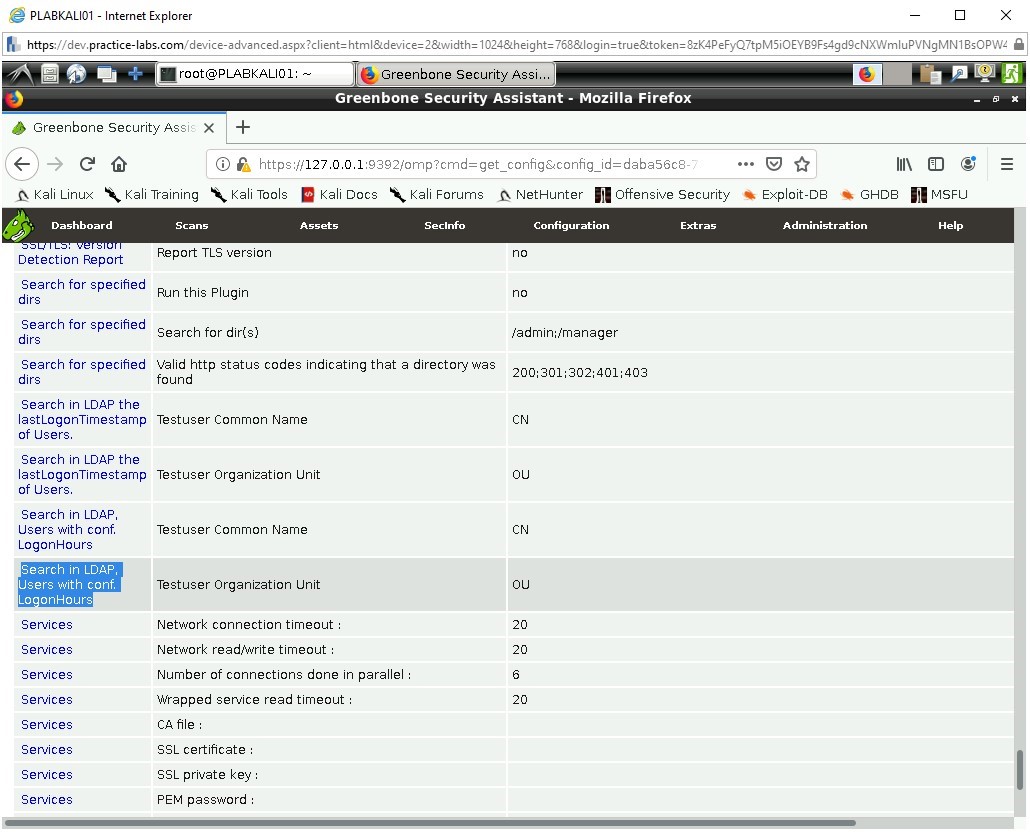Click the Firefox Account icon
Image resolution: width=1030 pixels, height=833 pixels.
(967, 164)
